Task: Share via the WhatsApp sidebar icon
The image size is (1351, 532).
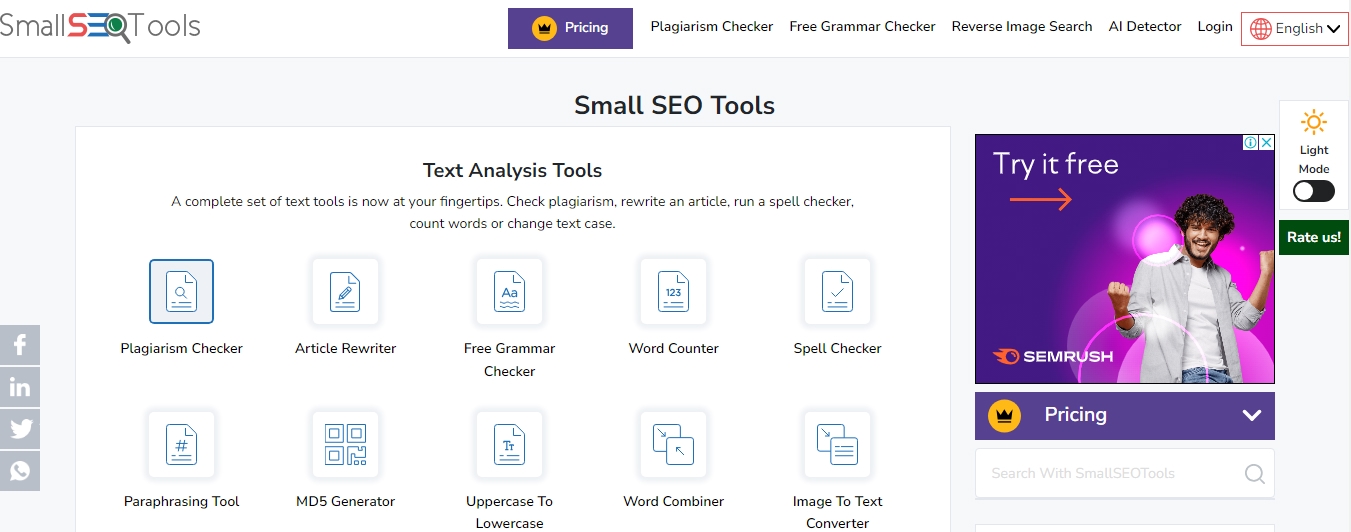Action: [20, 470]
